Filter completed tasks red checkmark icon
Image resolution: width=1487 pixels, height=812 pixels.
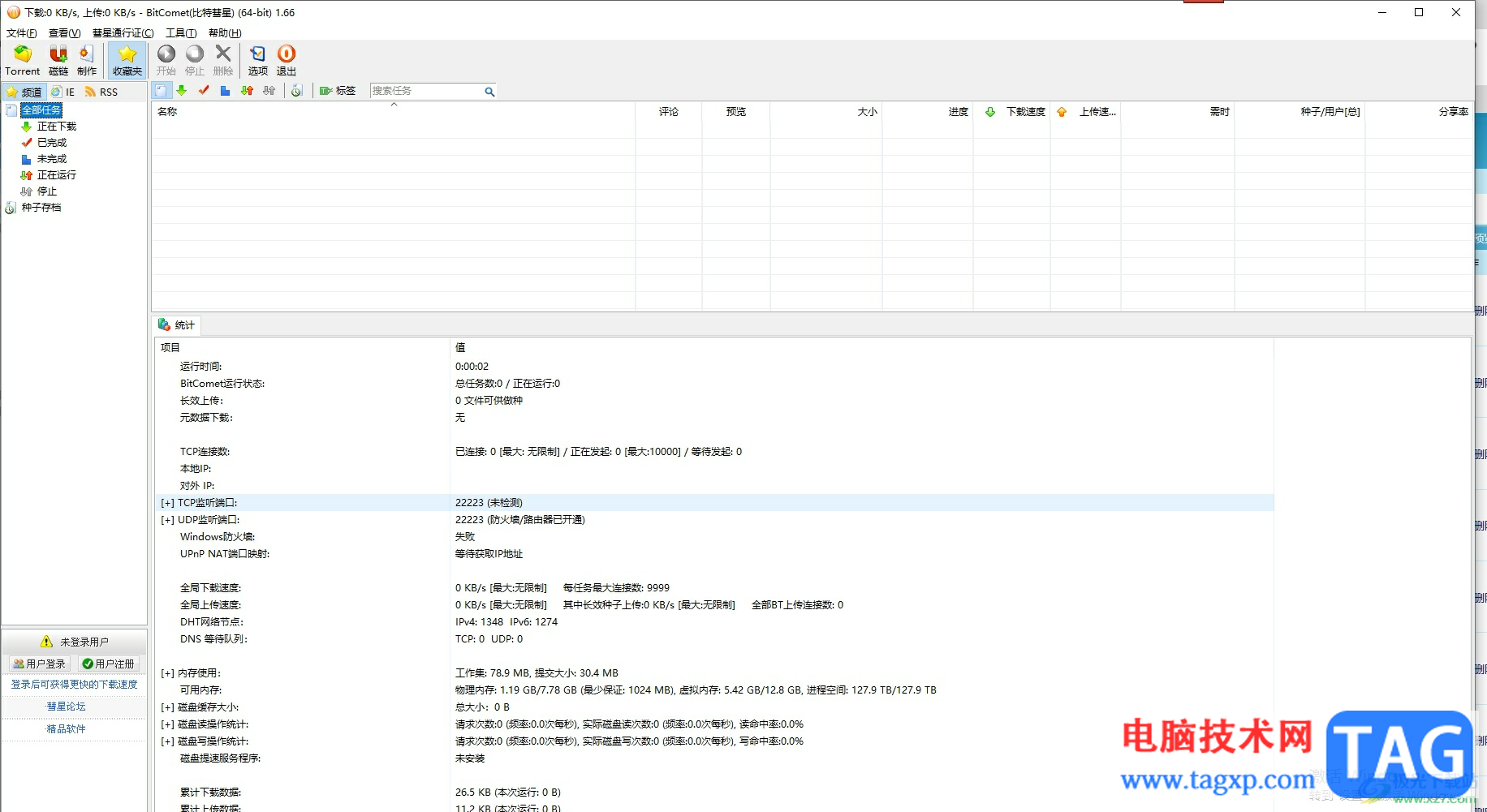click(x=204, y=91)
